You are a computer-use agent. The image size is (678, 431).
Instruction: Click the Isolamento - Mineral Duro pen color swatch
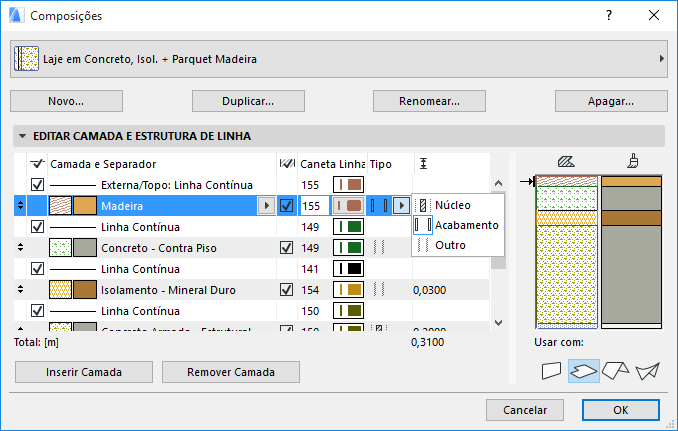[348, 289]
